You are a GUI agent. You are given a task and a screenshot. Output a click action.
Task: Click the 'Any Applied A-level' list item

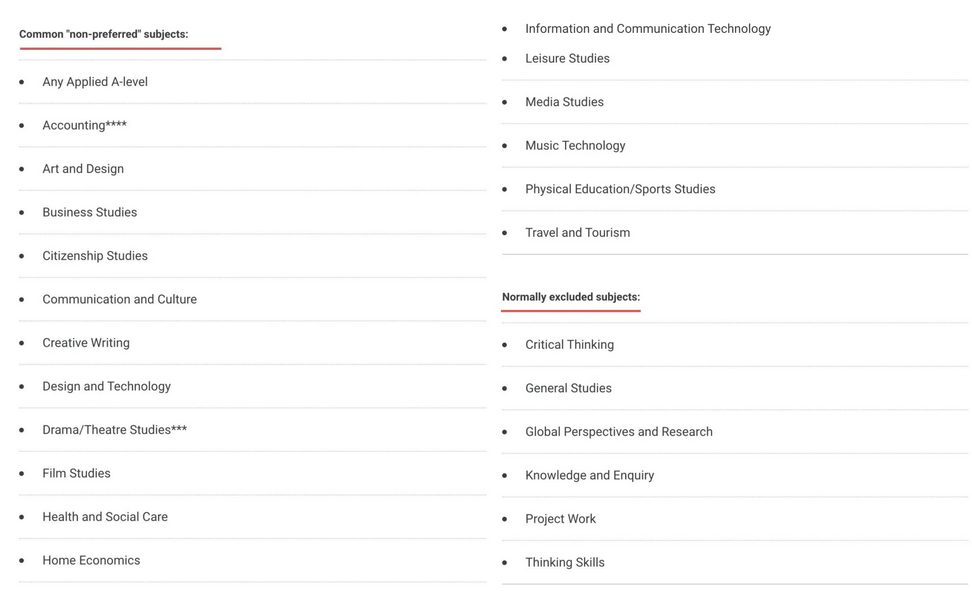pyautogui.click(x=95, y=82)
